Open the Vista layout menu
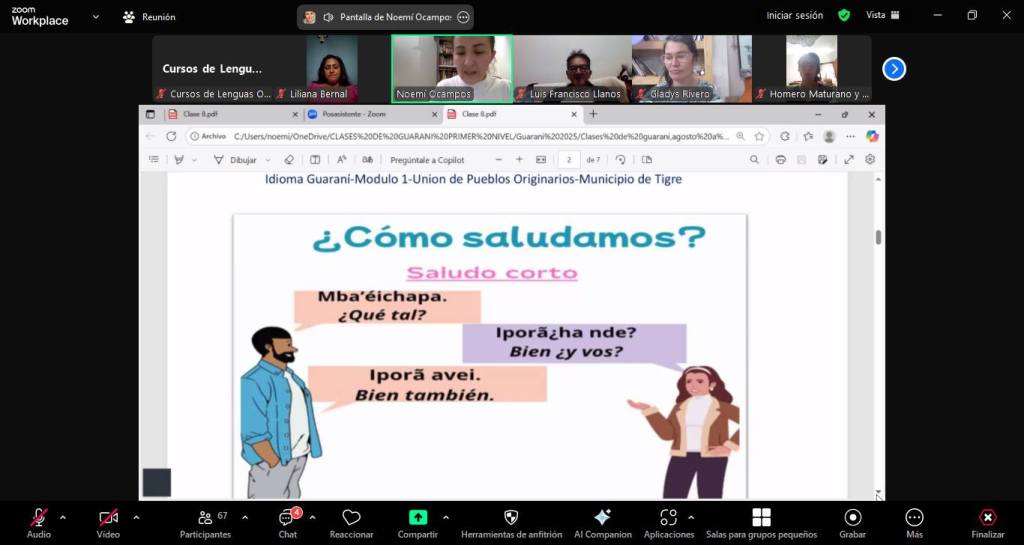The image size is (1024, 545). [882, 16]
